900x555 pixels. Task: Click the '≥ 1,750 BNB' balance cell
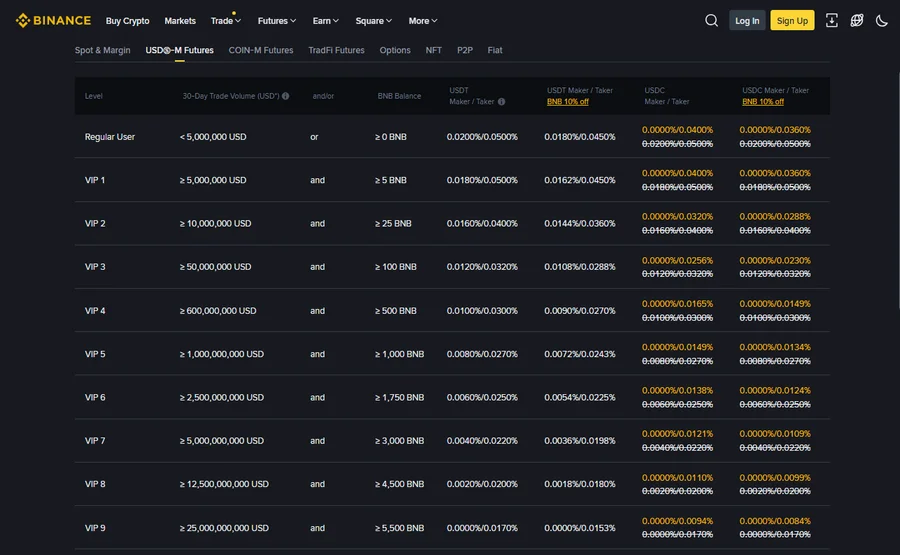399,397
